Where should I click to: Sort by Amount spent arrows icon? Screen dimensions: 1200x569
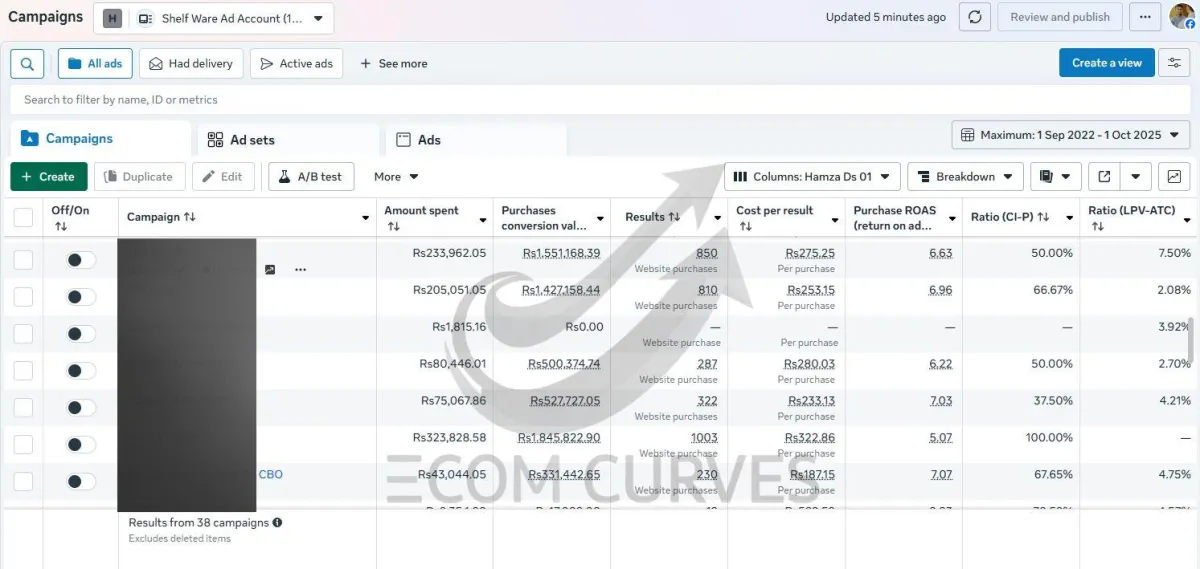click(393, 226)
